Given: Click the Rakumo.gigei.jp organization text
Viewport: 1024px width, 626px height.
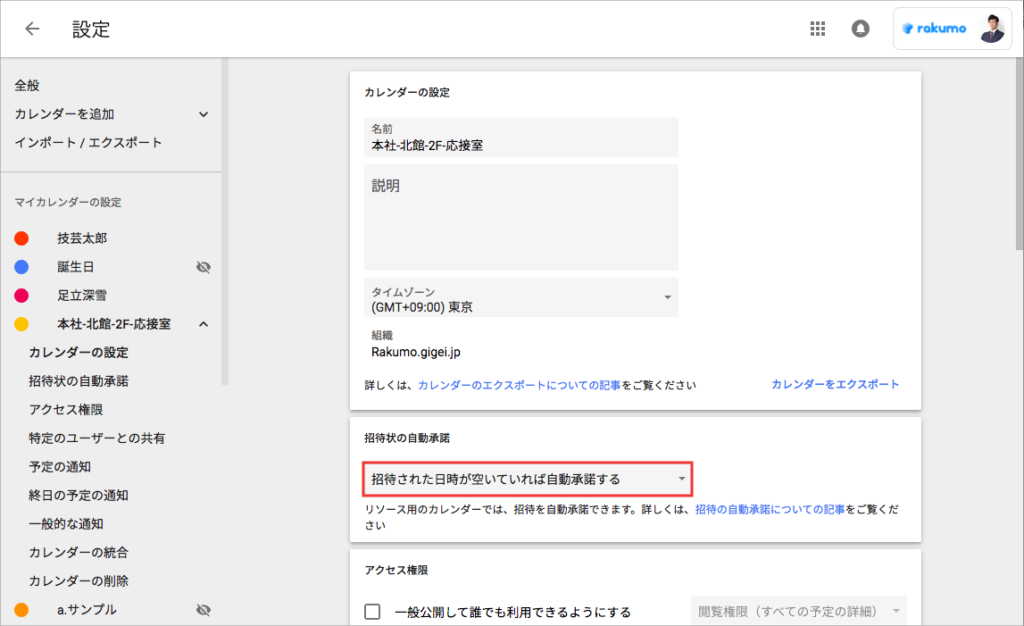Looking at the screenshot, I should pyautogui.click(x=416, y=352).
